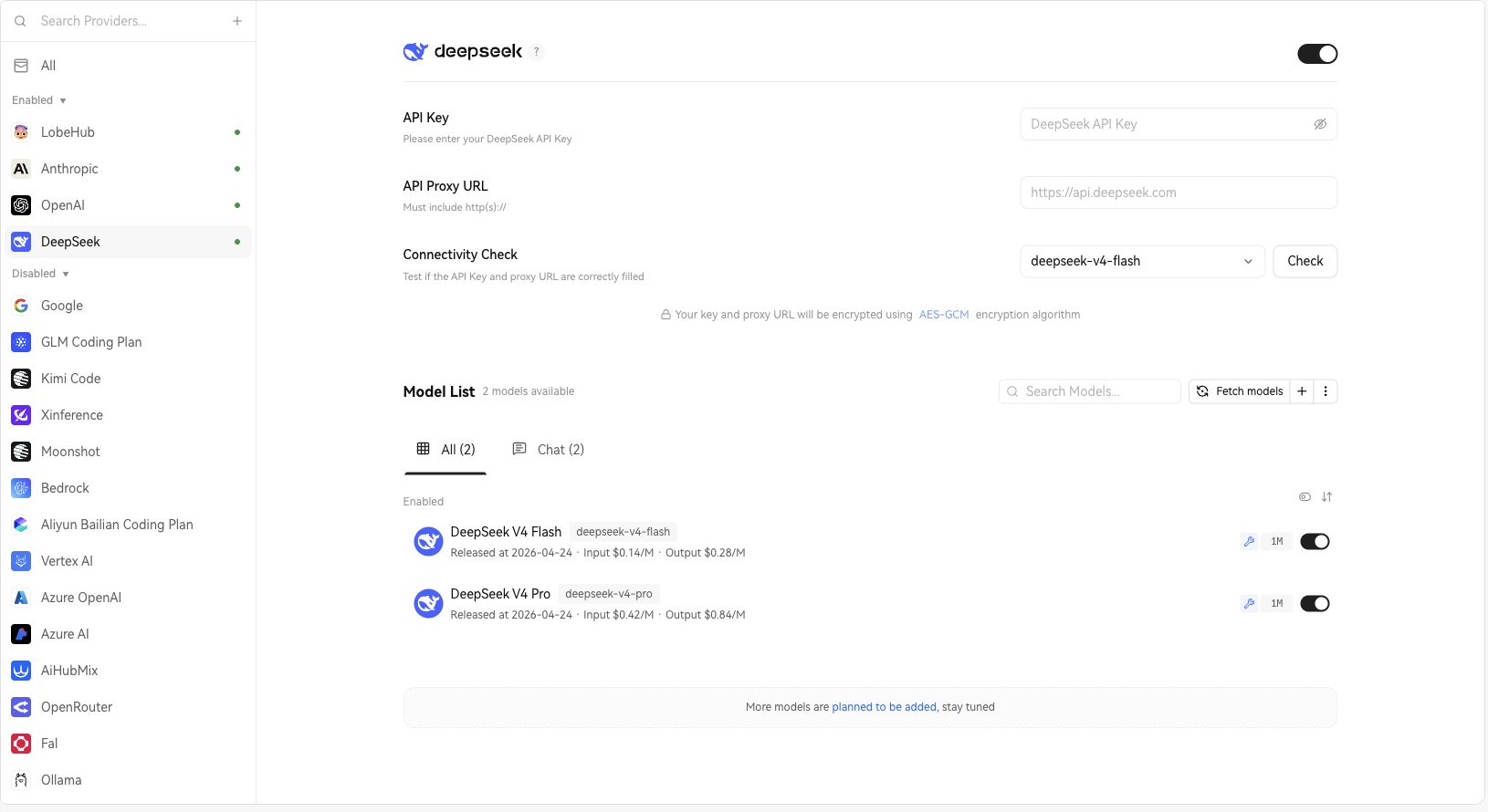The height and width of the screenshot is (812, 1488).
Task: Click the Xinference logo icon
Action: 21,415
